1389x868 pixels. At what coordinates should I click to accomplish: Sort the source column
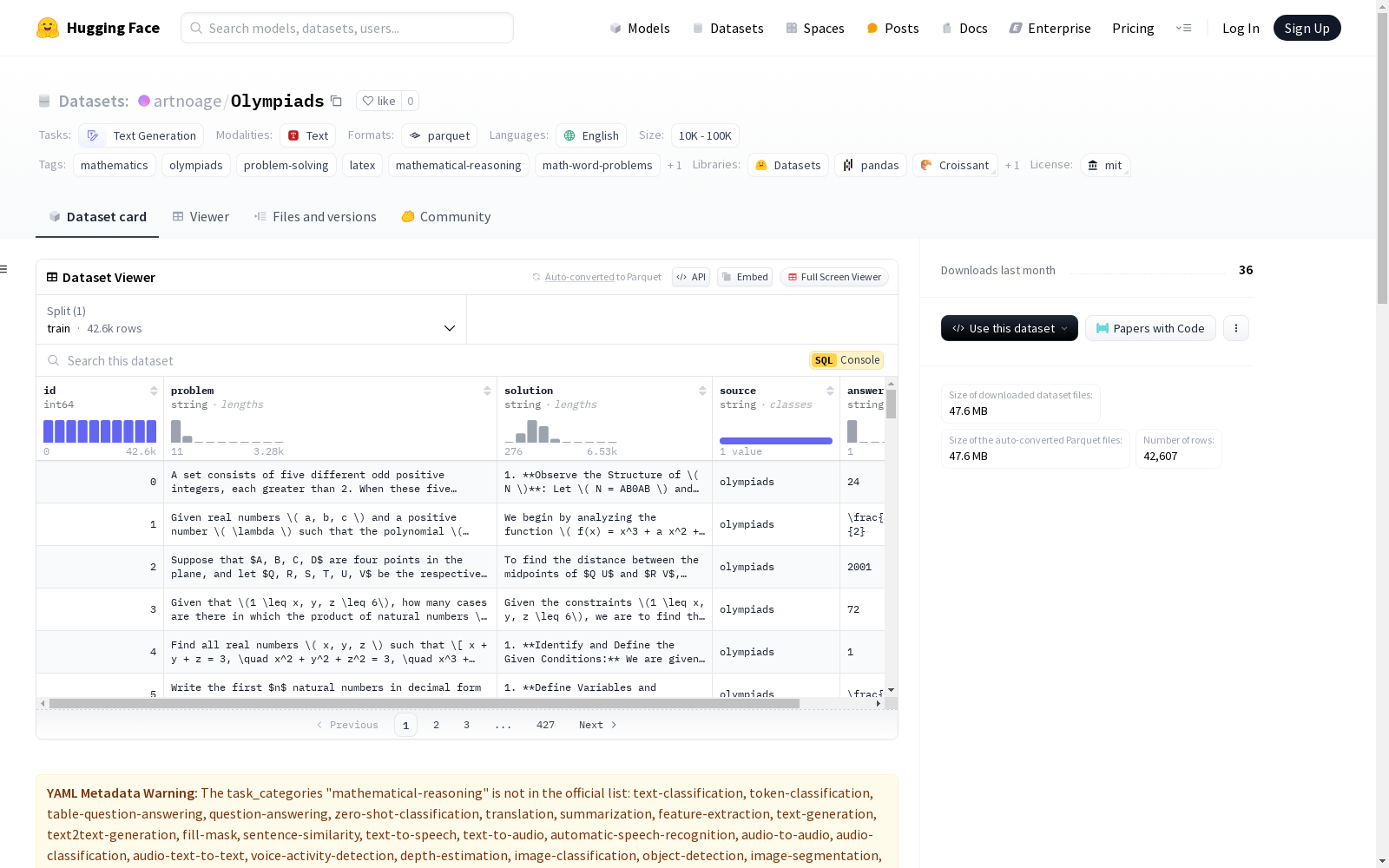tap(830, 391)
